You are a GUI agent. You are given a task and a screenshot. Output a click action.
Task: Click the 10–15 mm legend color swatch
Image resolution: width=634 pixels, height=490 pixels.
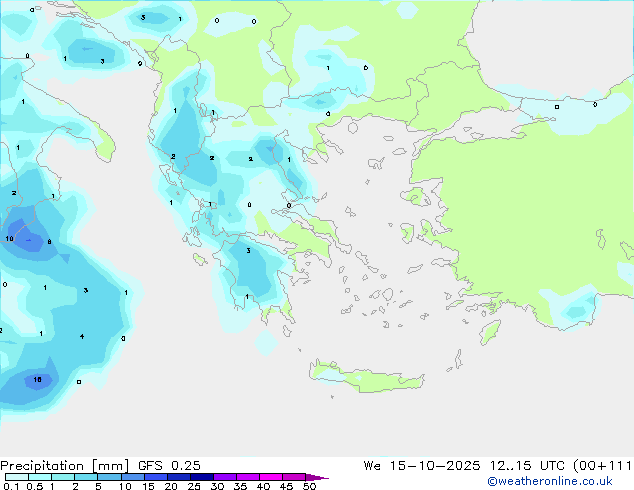click(x=132, y=477)
